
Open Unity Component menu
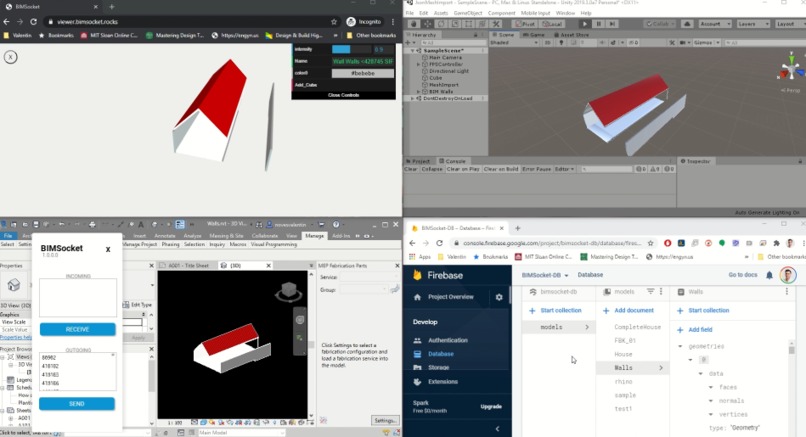tap(501, 13)
